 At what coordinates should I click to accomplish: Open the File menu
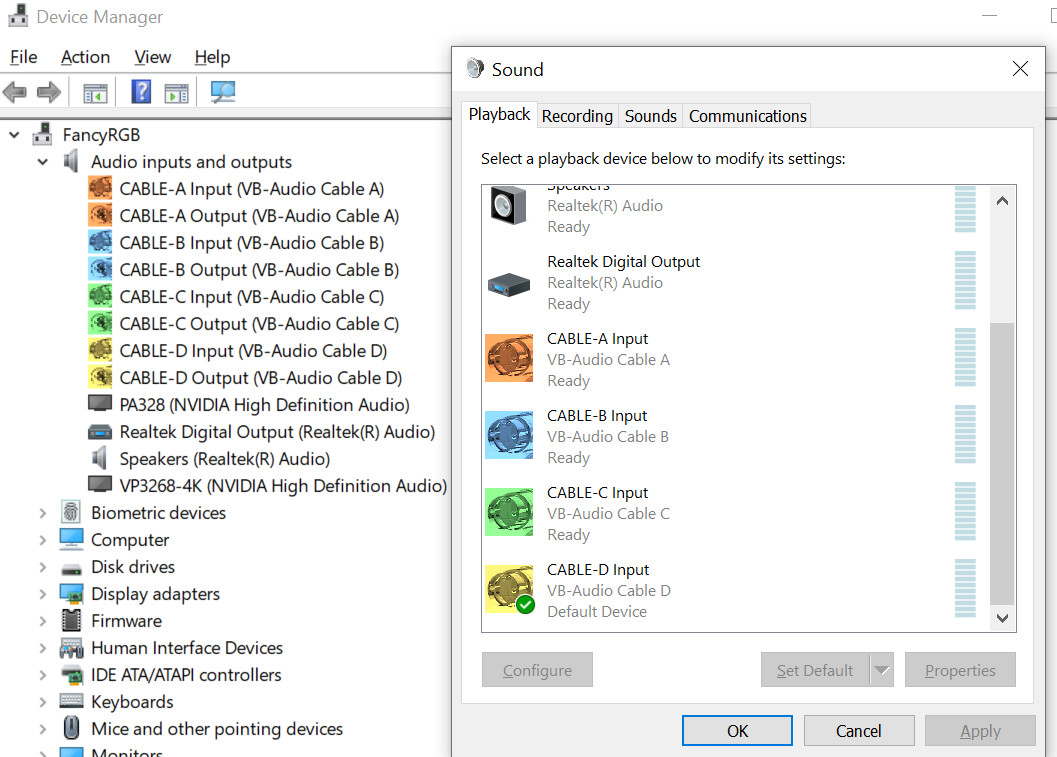24,57
